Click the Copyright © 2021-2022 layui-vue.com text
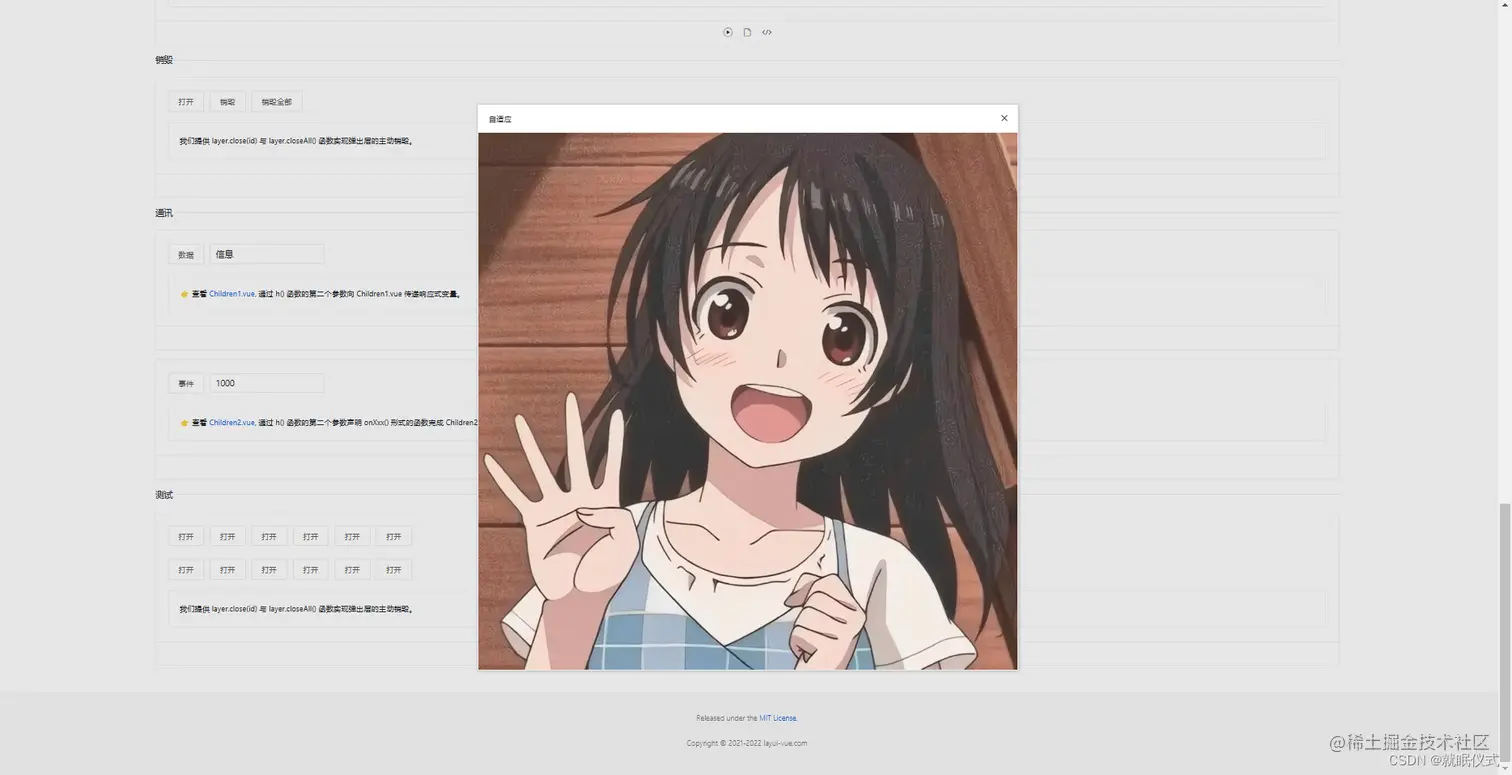Screen dimensions: 1512x775 [747, 743]
